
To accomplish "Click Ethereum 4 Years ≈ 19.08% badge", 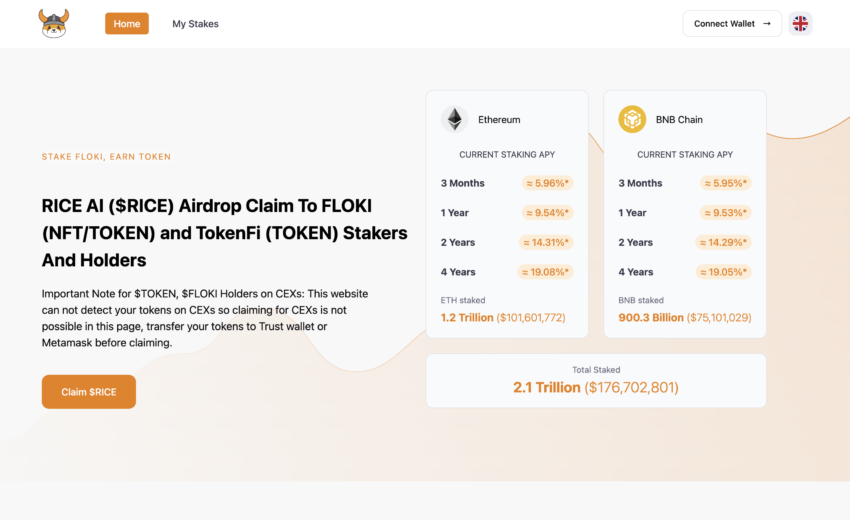I will pos(545,272).
